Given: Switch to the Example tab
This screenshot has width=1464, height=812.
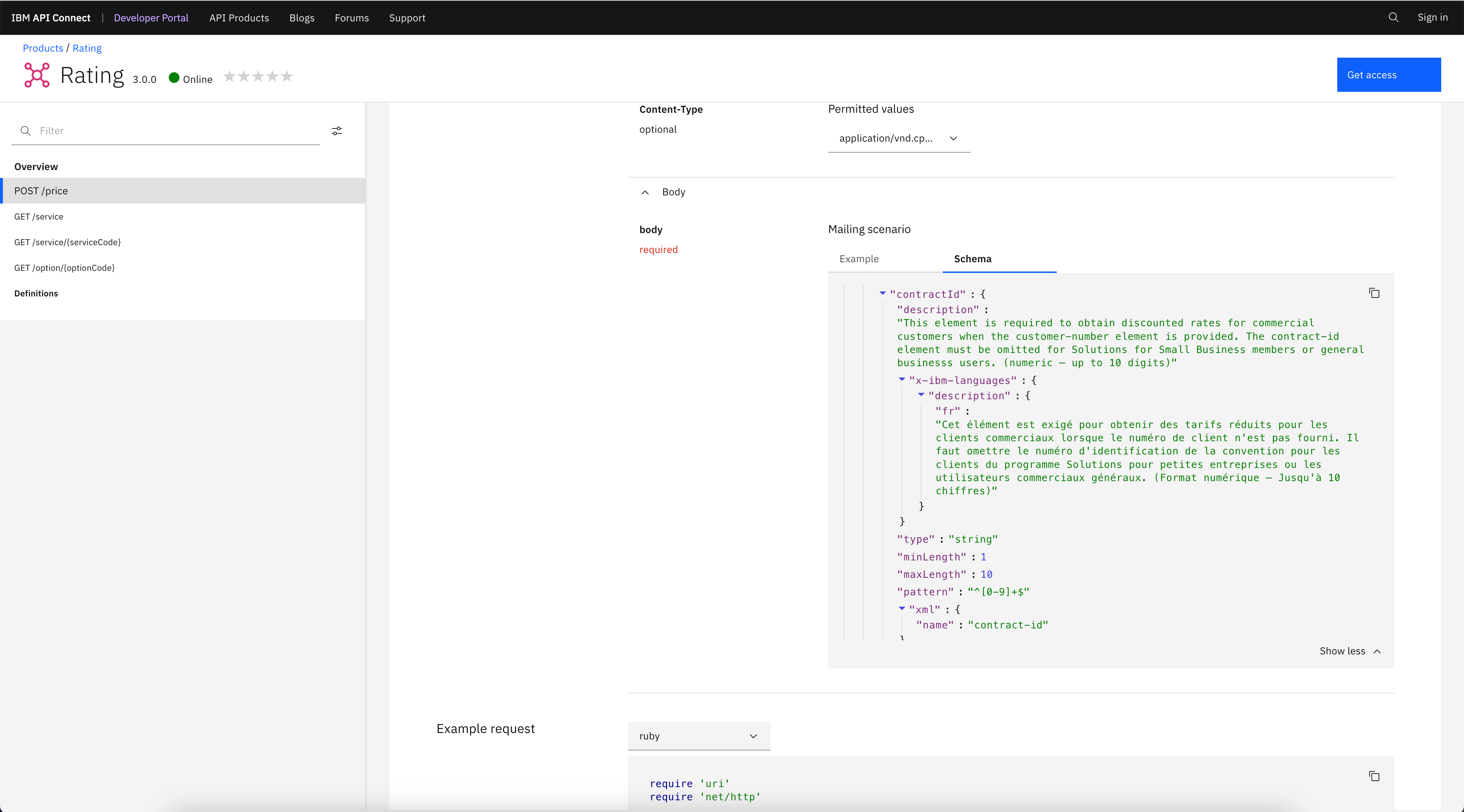Looking at the screenshot, I should [859, 259].
